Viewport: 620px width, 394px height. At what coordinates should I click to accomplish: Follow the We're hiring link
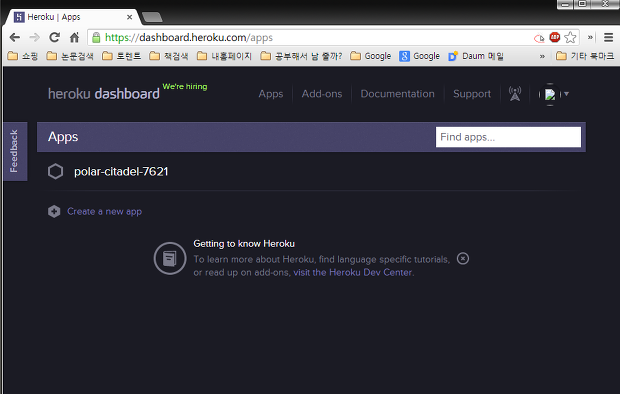point(185,87)
